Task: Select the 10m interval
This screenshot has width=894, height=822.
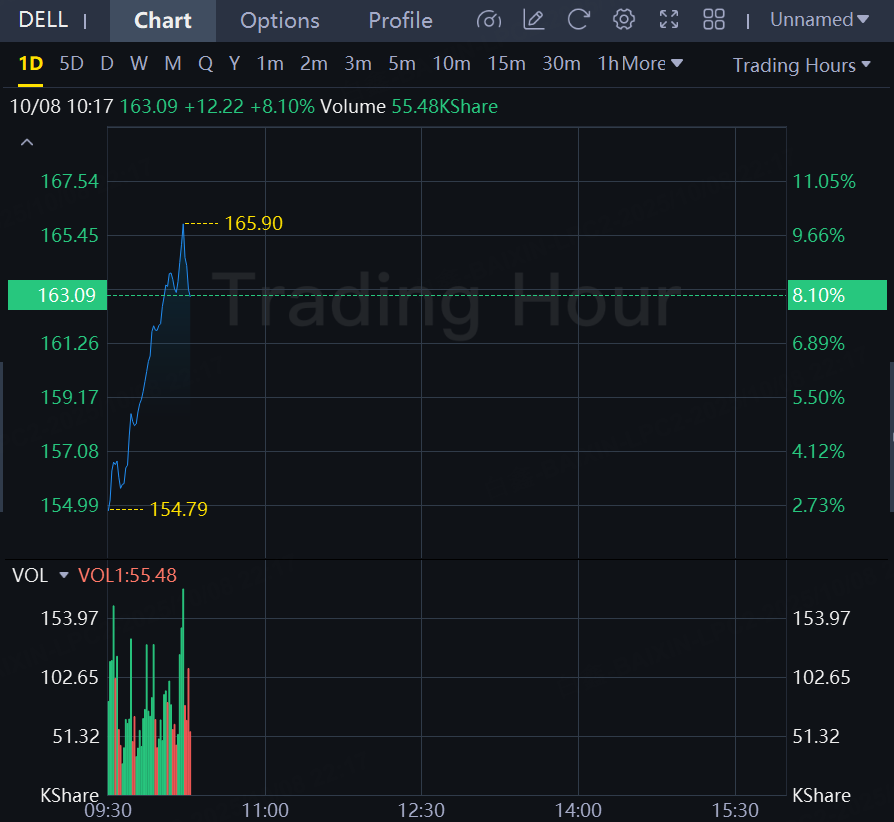Action: pyautogui.click(x=451, y=63)
